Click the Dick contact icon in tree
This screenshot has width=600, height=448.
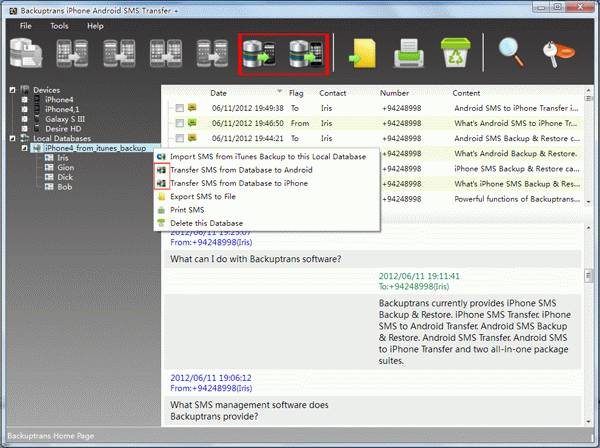tap(49, 177)
